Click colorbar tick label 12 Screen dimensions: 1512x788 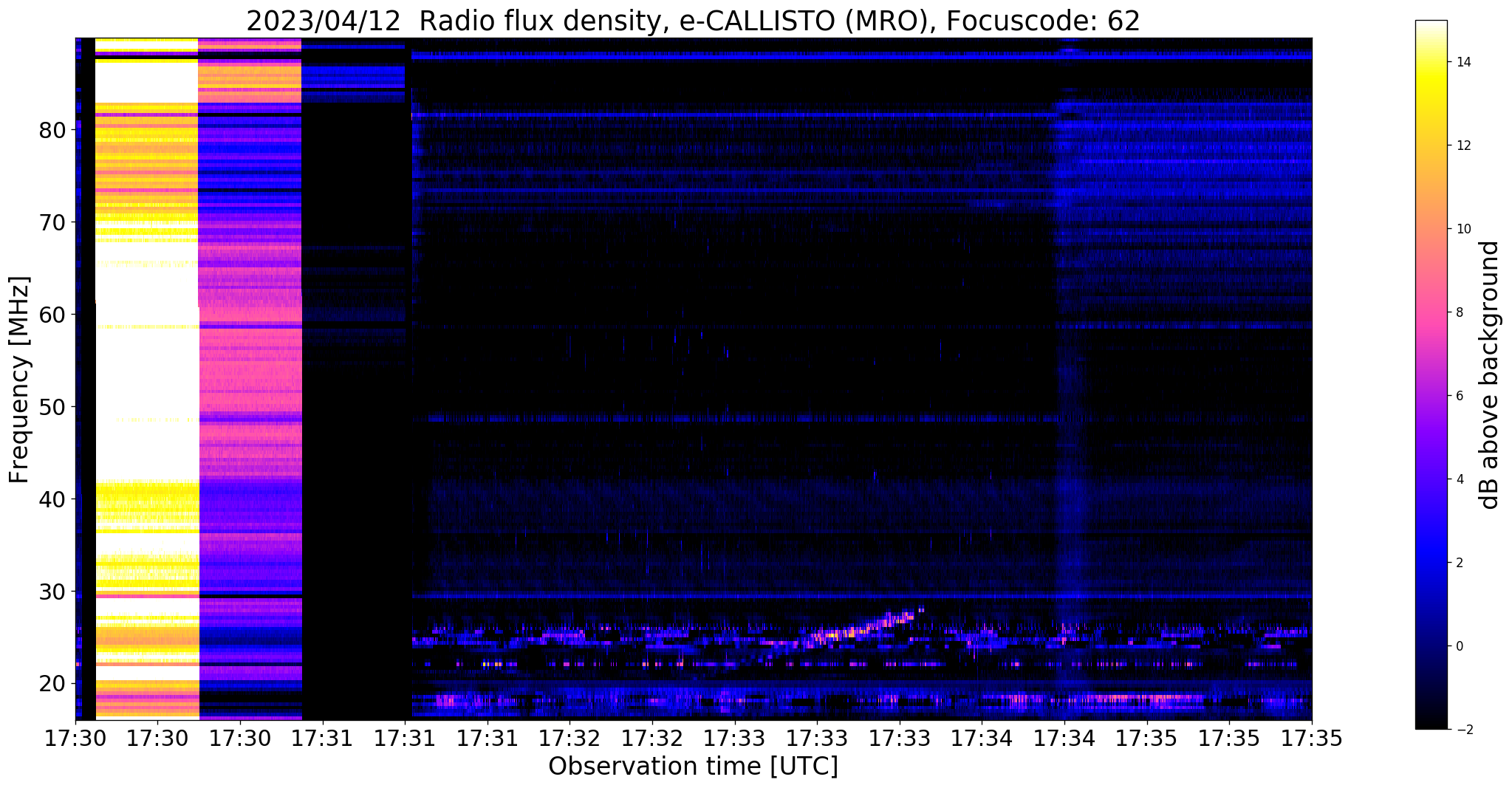1462,145
